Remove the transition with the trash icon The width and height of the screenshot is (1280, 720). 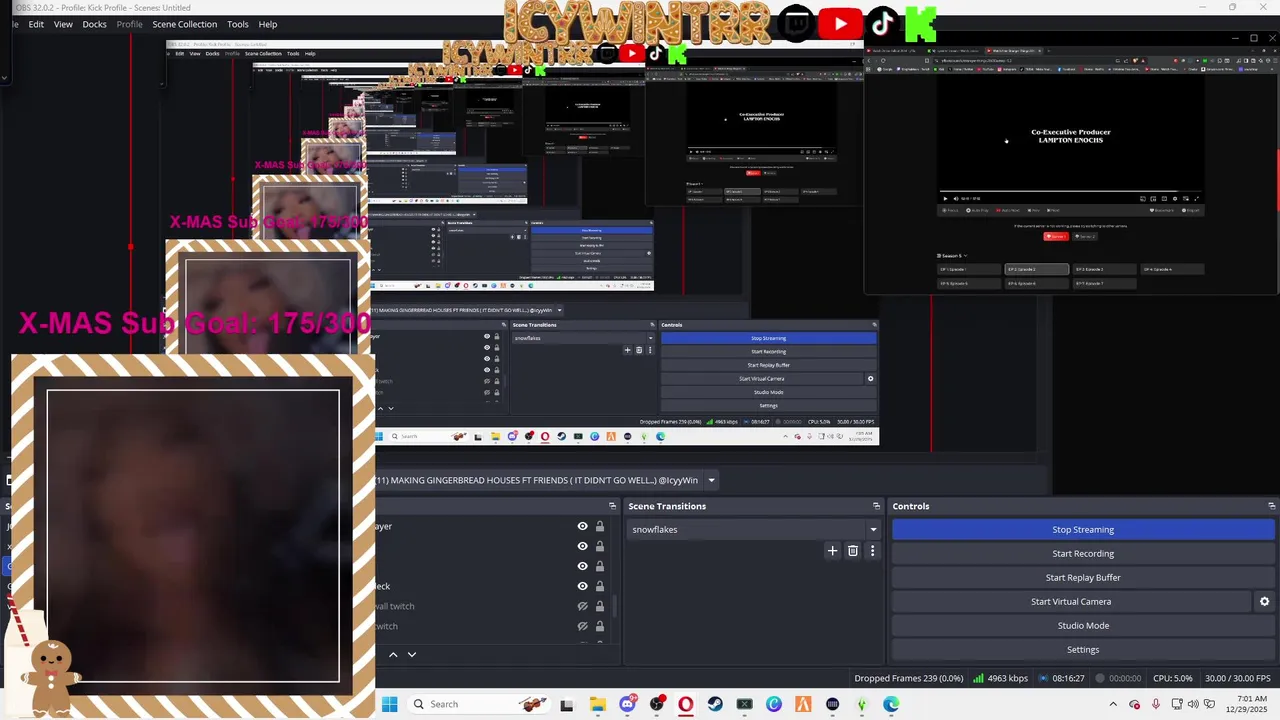(x=853, y=550)
